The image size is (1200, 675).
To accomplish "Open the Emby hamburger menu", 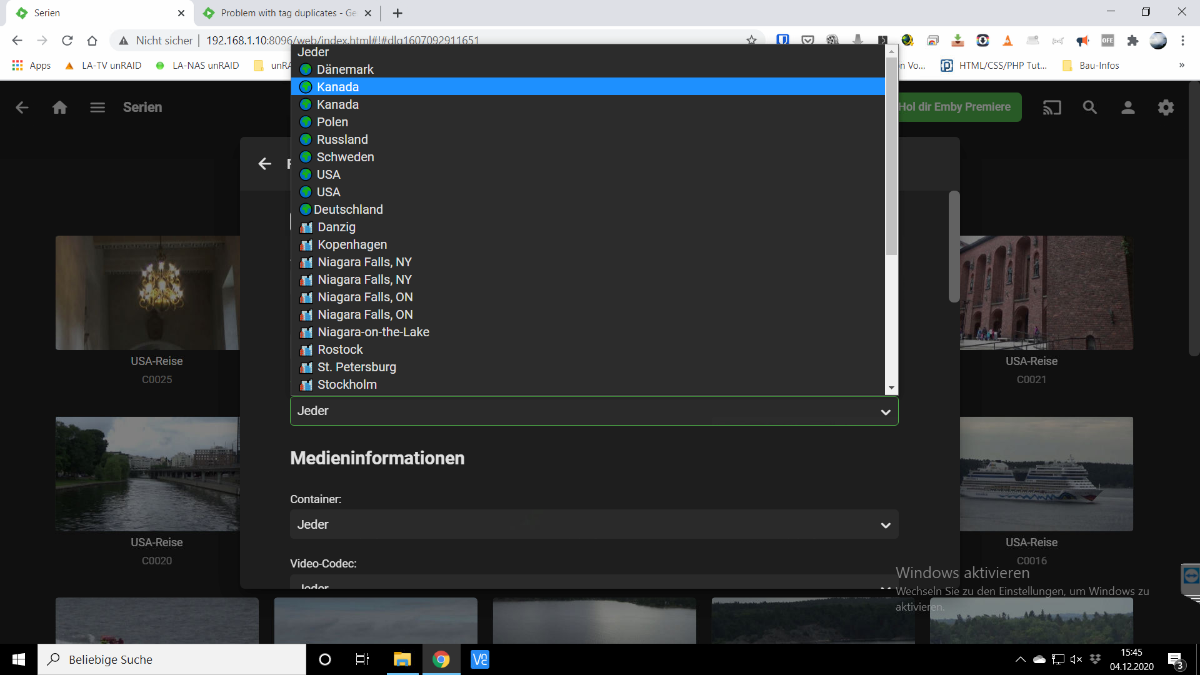I will click(x=97, y=107).
